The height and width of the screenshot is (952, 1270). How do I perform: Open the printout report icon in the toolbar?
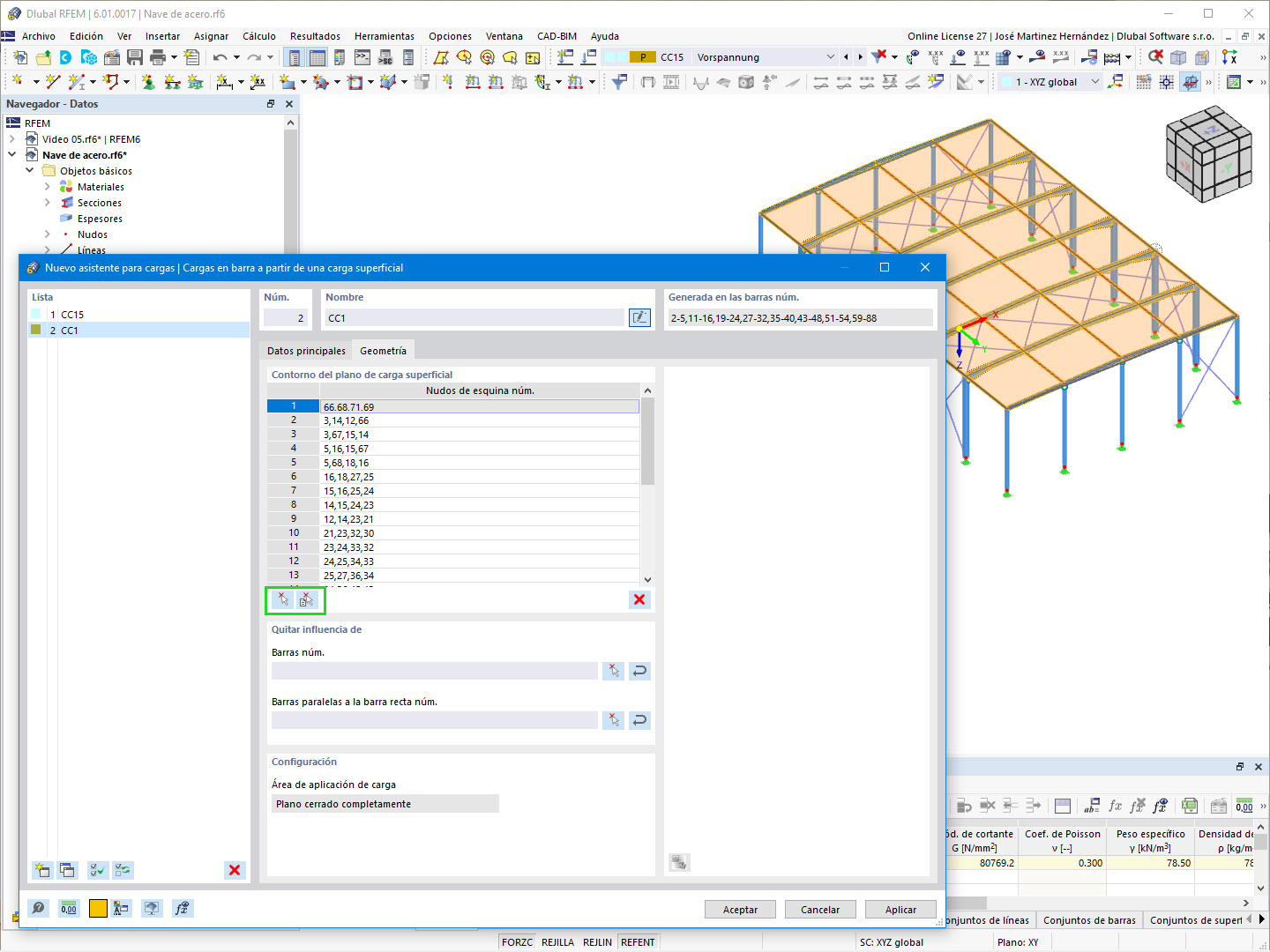click(x=191, y=57)
